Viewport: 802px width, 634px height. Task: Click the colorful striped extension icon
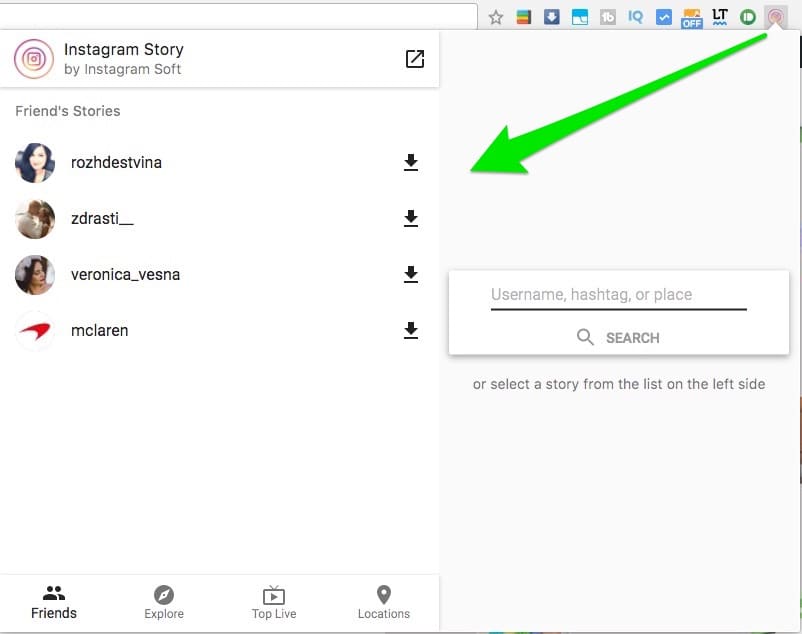click(523, 17)
